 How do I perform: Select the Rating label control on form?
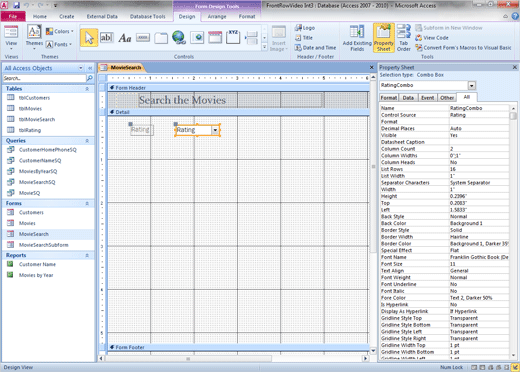(x=141, y=130)
